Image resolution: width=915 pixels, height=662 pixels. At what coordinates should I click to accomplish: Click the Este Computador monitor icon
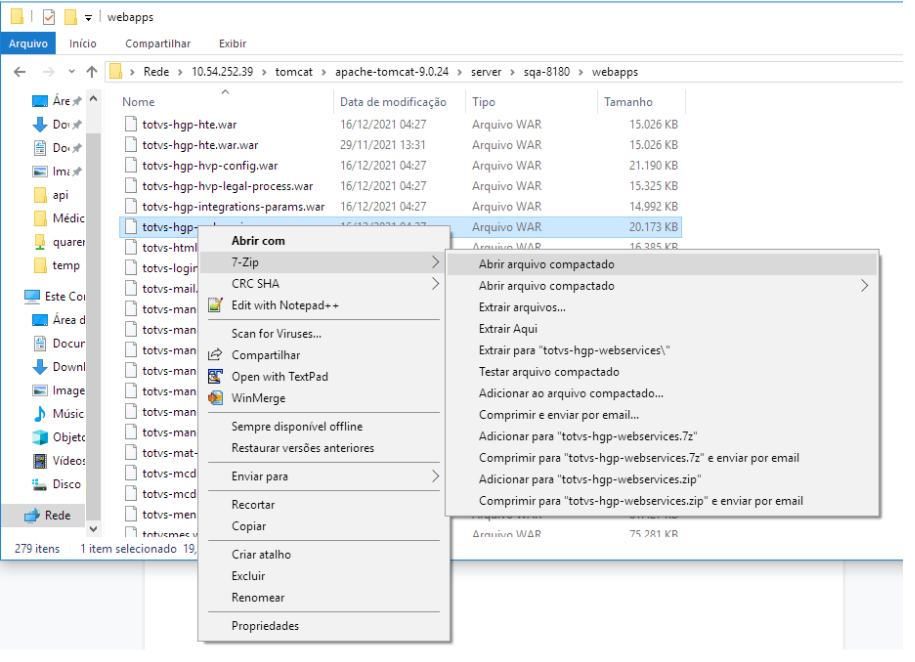pyautogui.click(x=32, y=297)
